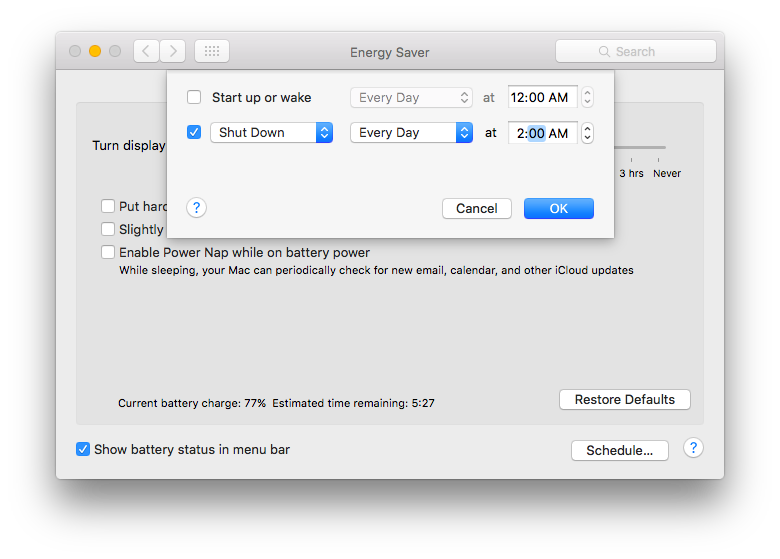Uncheck the Shut Down schedule checkbox
This screenshot has height=559, width=780.
[194, 132]
